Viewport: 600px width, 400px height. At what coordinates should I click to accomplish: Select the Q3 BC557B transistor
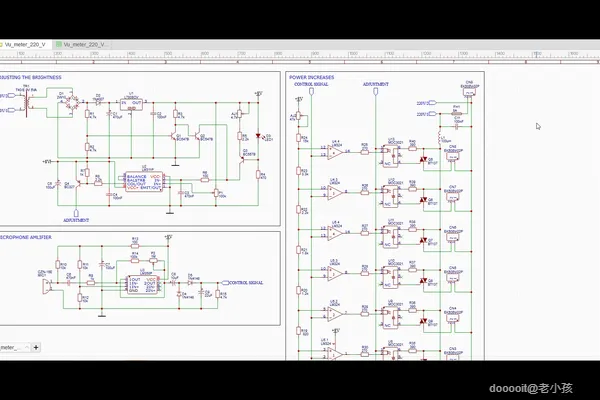242,159
